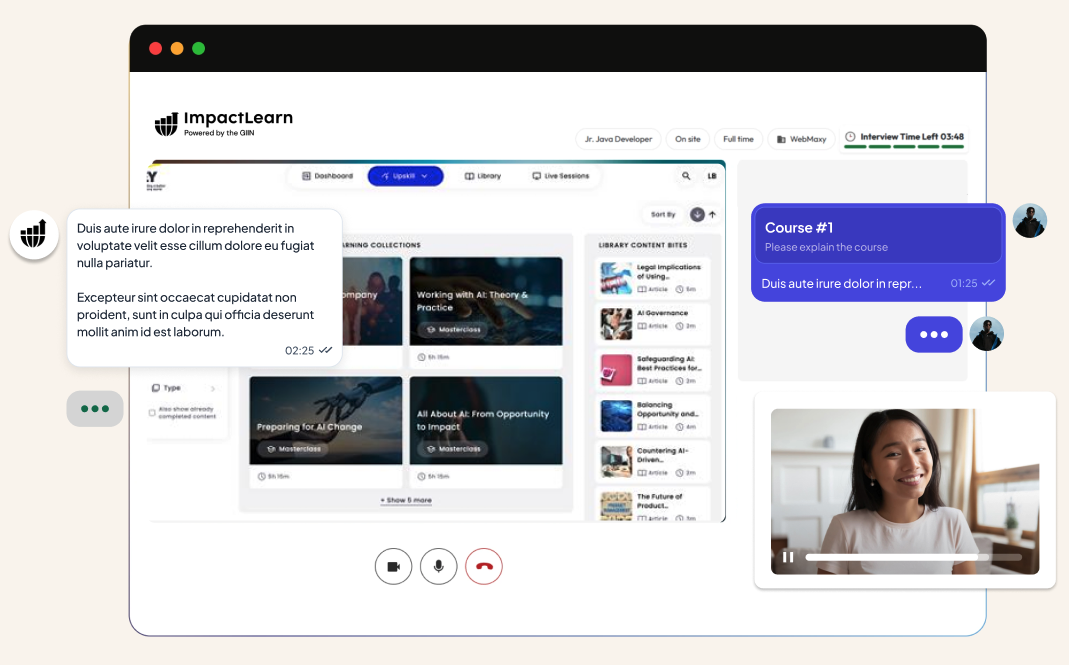
Task: Enable 'Also show already completed content' checkbox
Action: tap(152, 412)
